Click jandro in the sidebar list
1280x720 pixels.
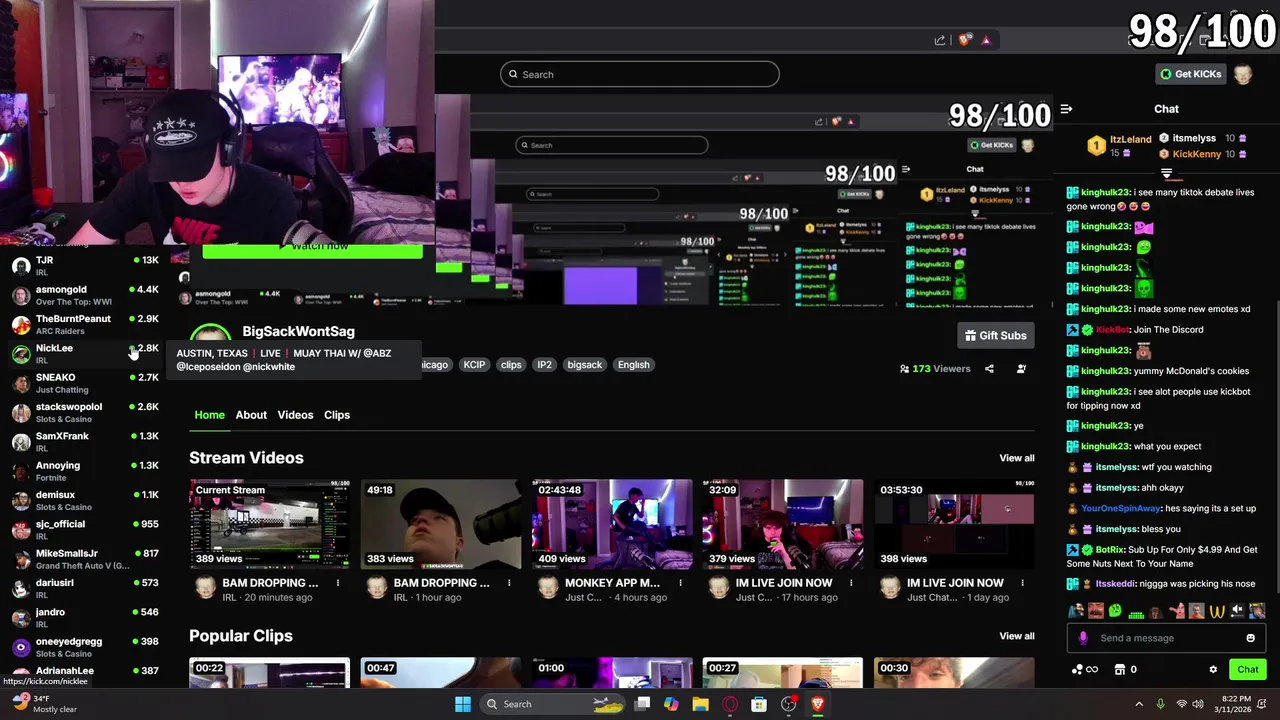pos(85,618)
